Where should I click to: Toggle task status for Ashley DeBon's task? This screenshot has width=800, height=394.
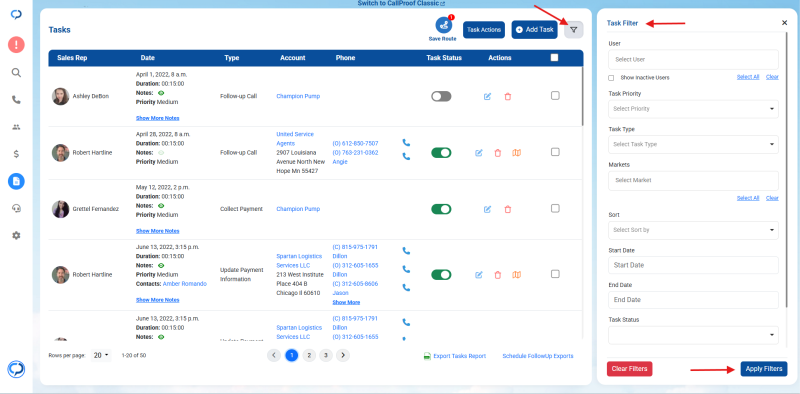click(441, 96)
